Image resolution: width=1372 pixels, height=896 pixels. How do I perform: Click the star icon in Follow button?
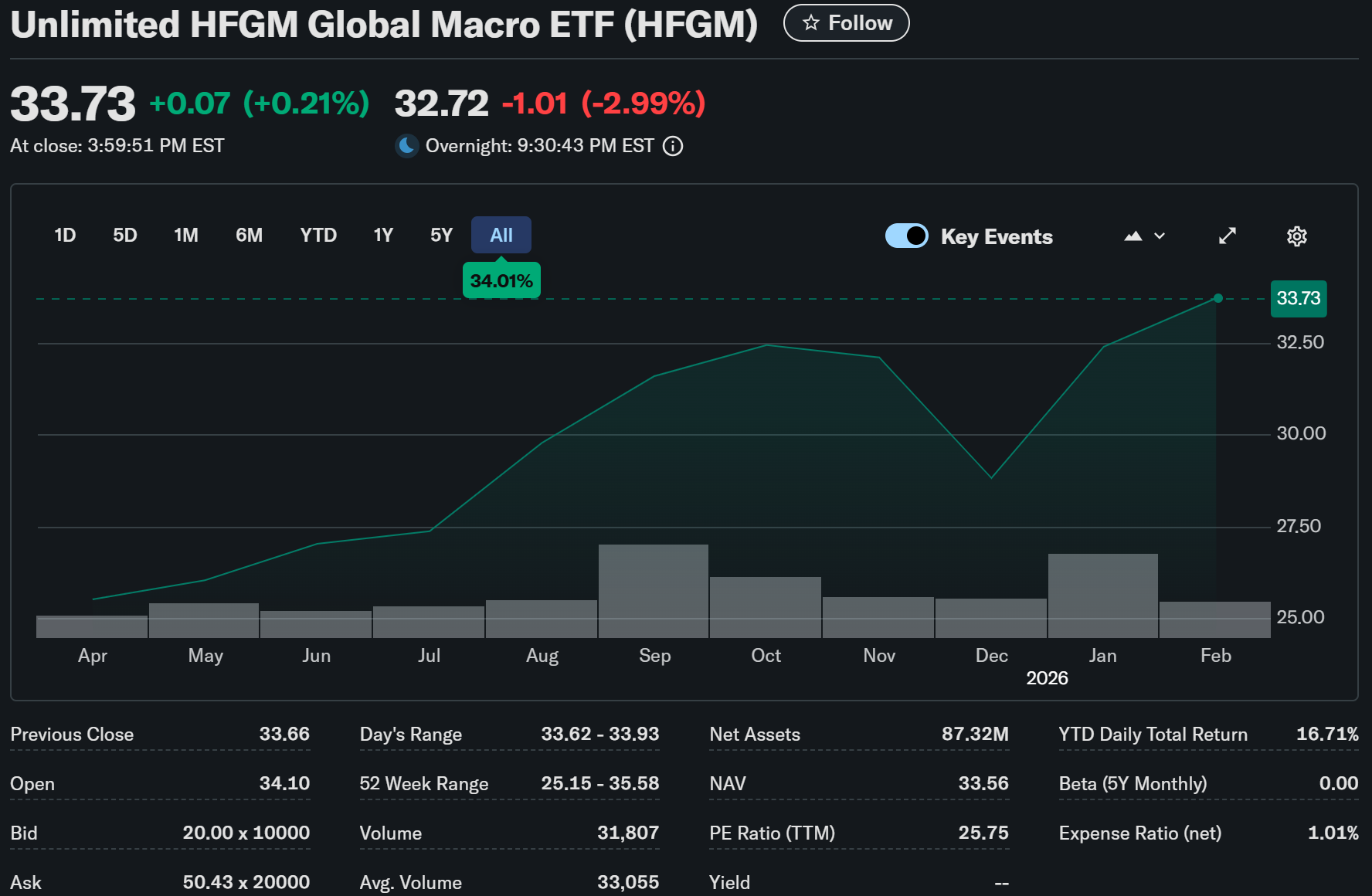coord(810,23)
